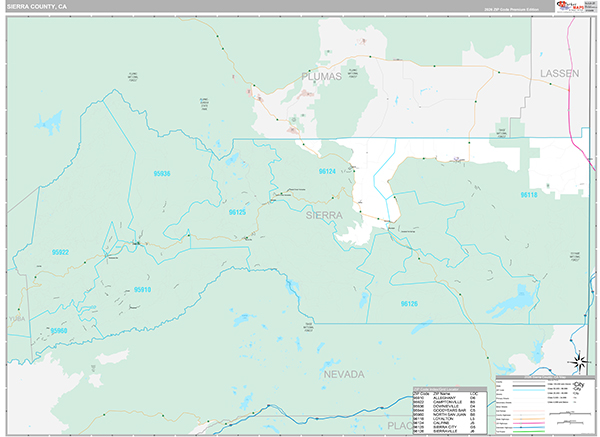Click the 'ZIP Name' column header
This screenshot has height=437, width=600.
(442, 394)
